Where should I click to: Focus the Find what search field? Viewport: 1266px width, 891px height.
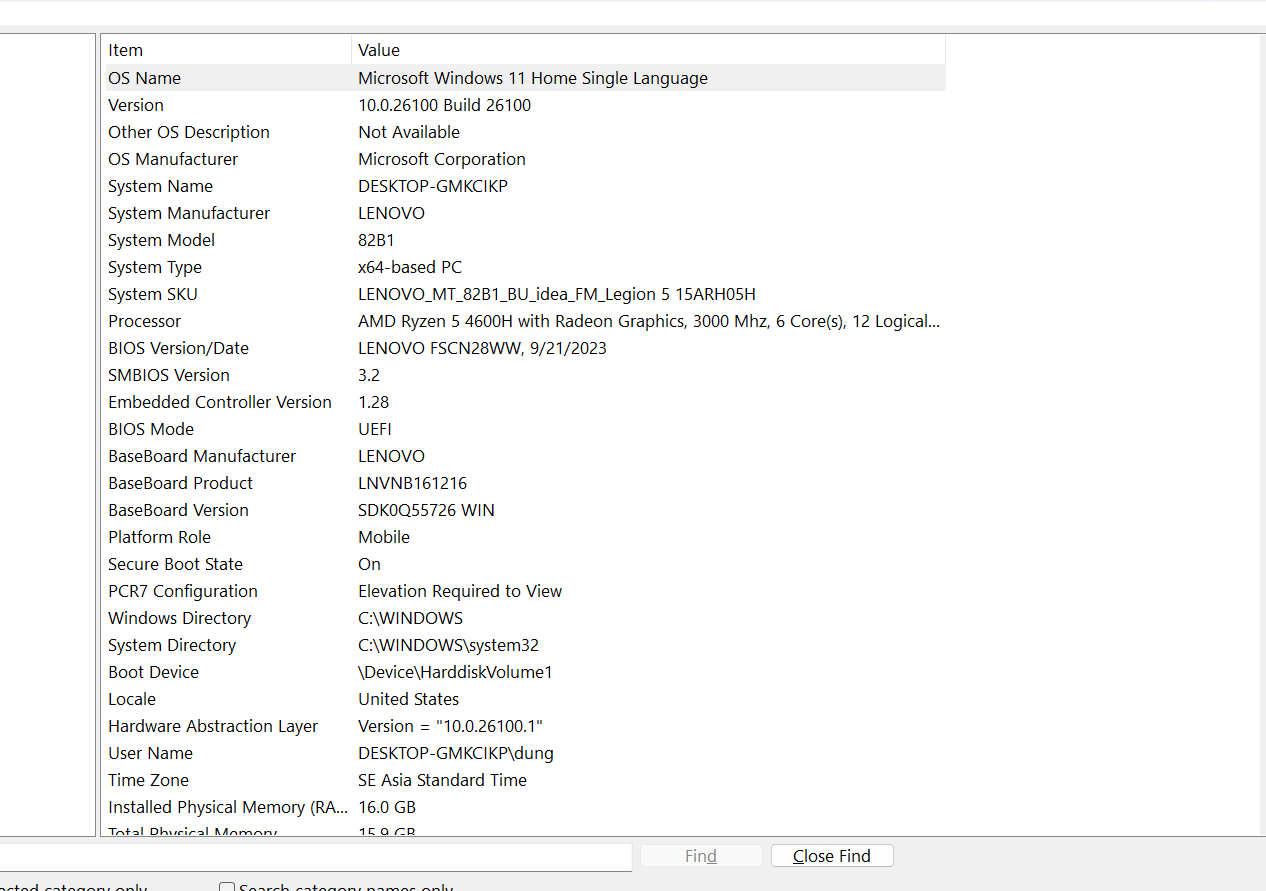coord(314,857)
